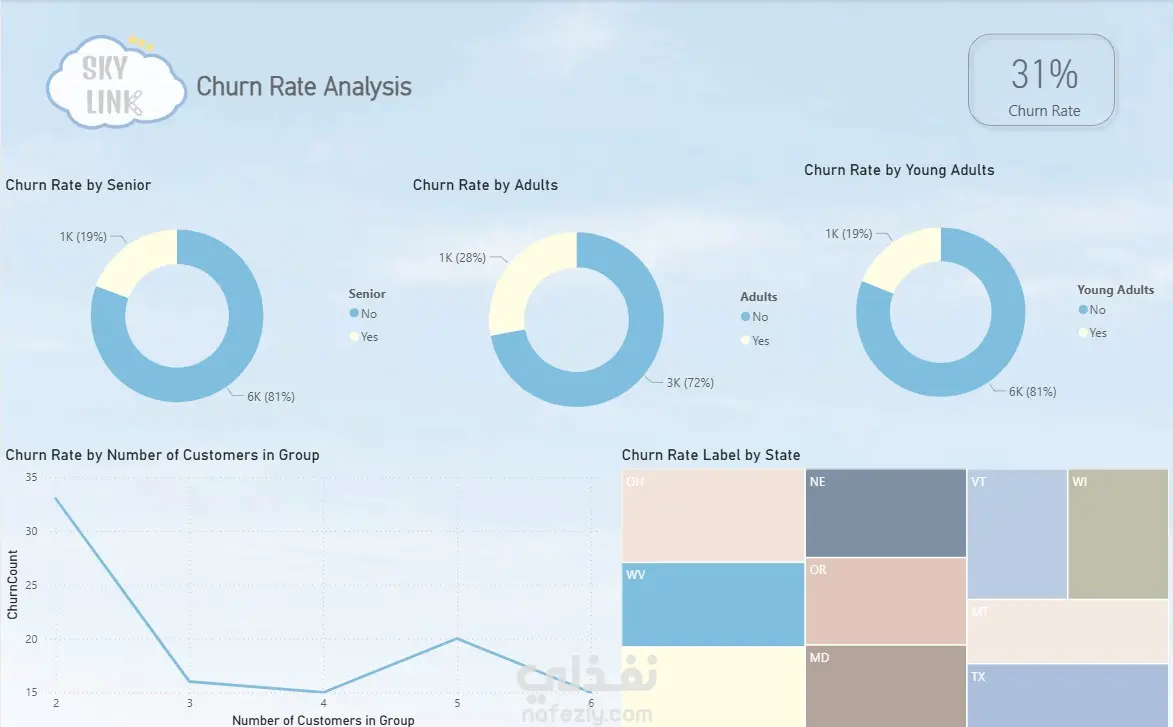Viewport: 1173px width, 727px height.
Task: Click the Sky Link cloud logo
Action: click(116, 82)
